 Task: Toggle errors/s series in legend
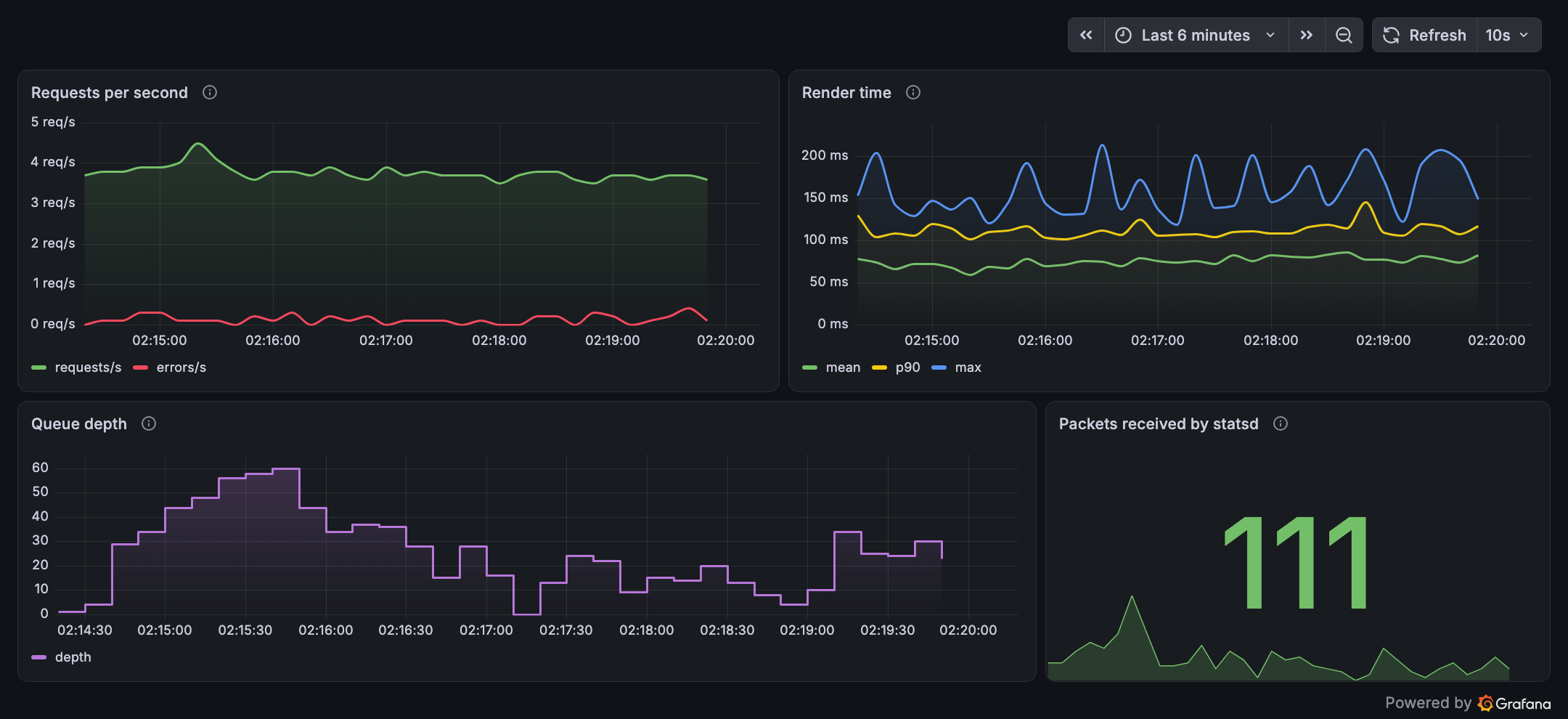181,367
